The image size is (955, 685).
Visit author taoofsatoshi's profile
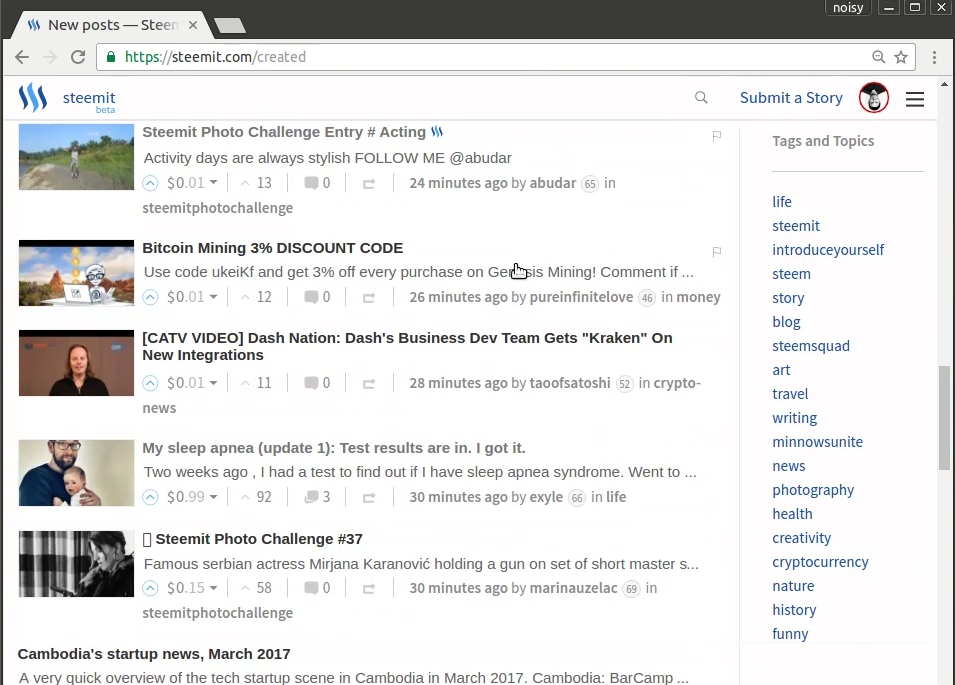[x=570, y=383]
